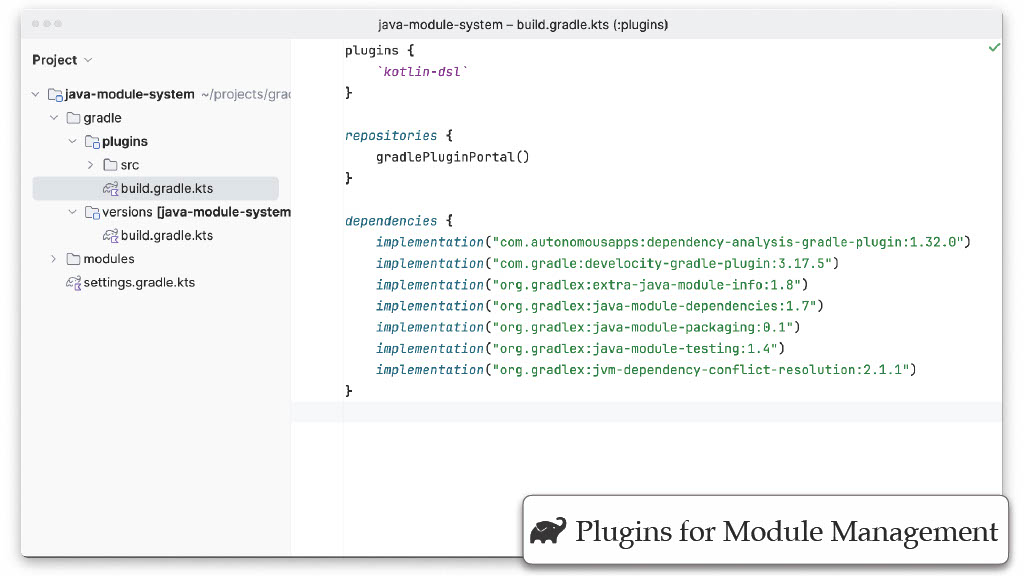Collapse the versions module chevron
Viewport: 1024px width, 576px height.
tap(72, 212)
